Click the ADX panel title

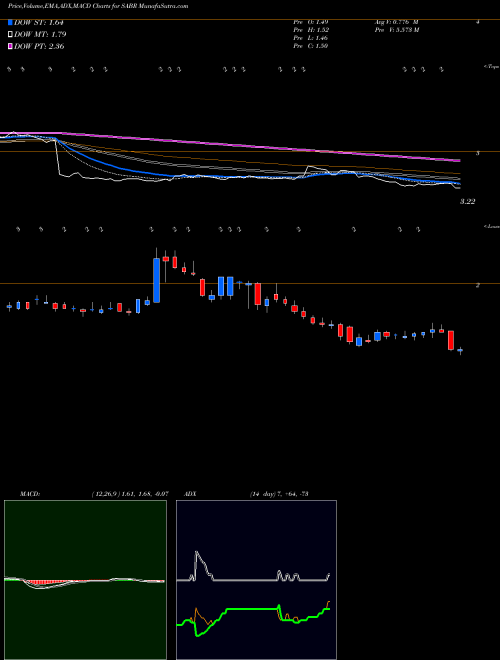coord(190,494)
